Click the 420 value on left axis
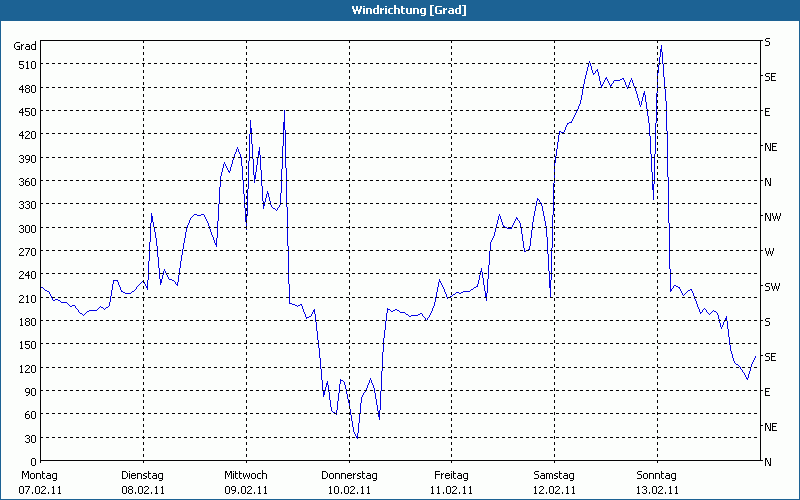 click(28, 135)
